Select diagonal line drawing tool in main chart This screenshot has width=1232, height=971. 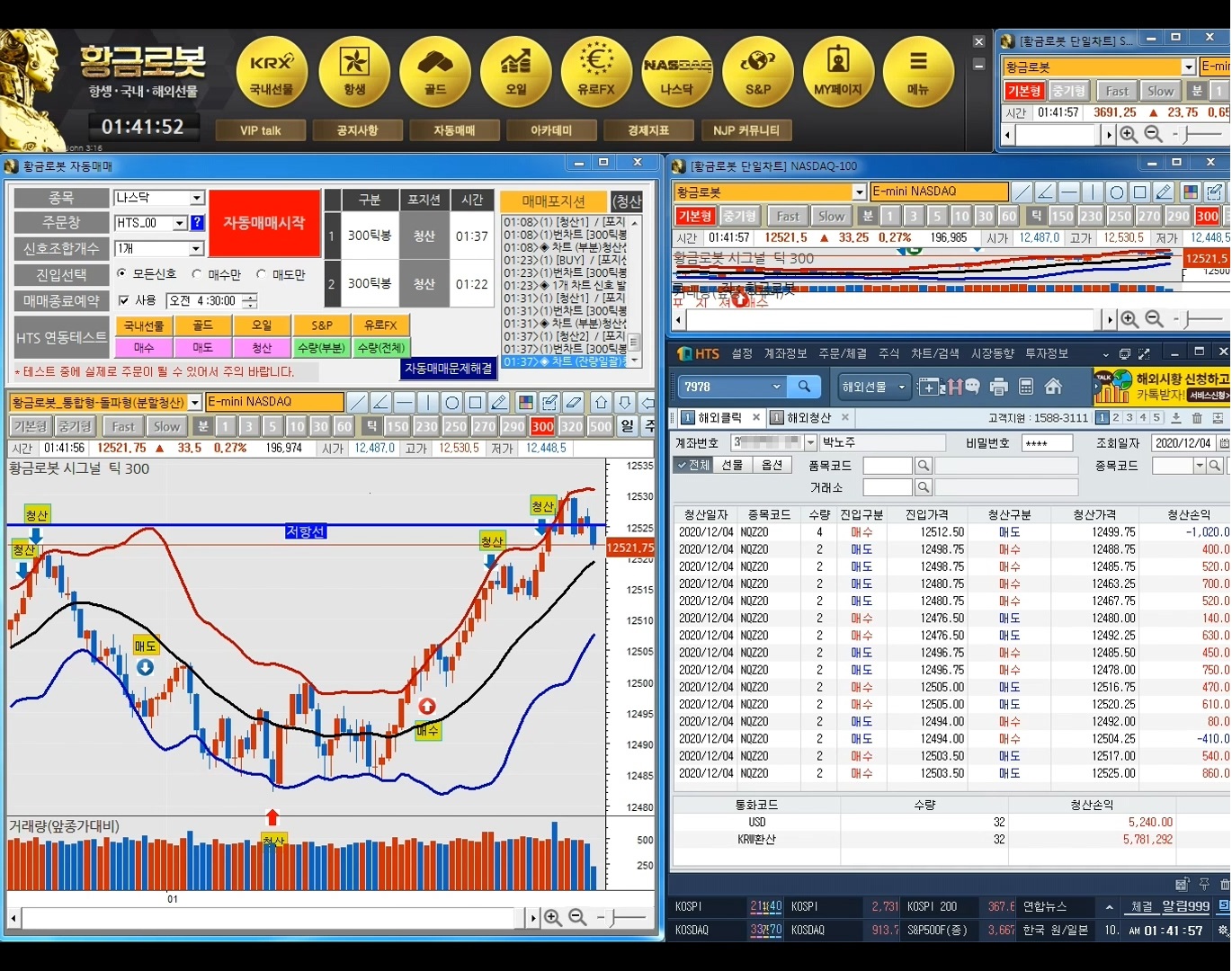pyautogui.click(x=358, y=402)
